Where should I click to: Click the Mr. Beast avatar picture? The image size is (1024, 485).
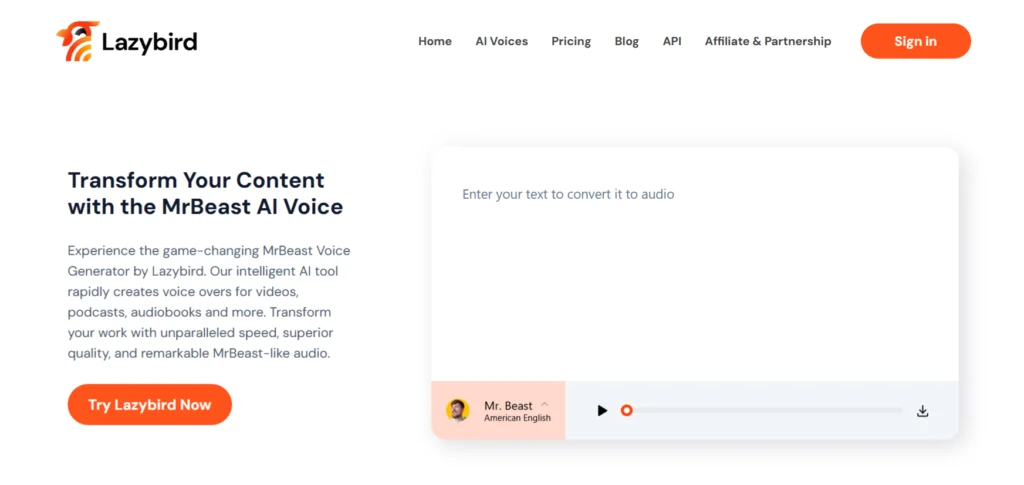458,410
